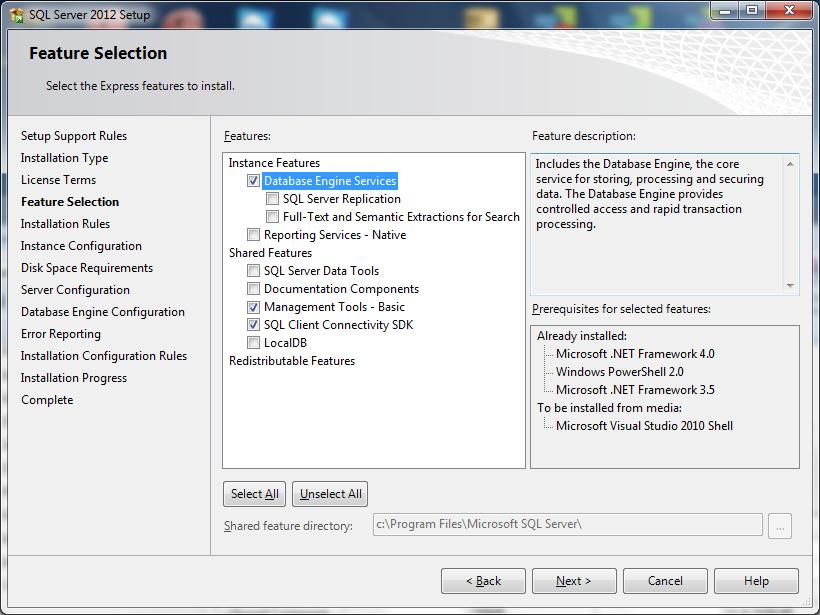Minimize the SQL Server 2012 Setup window
Image resolution: width=820 pixels, height=615 pixels.
(725, 10)
